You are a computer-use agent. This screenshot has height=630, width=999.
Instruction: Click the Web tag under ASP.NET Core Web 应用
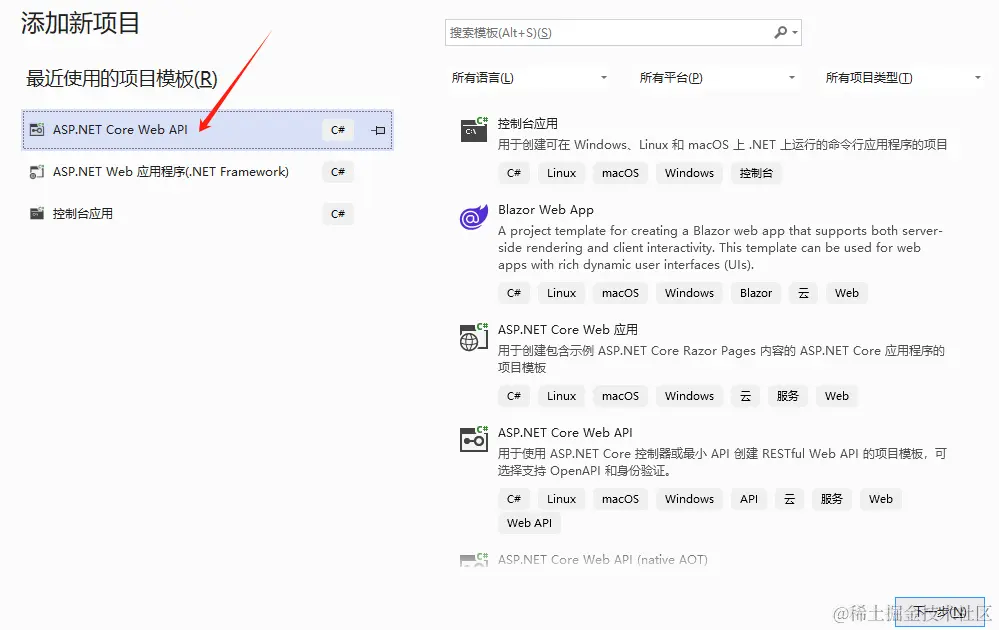click(x=837, y=396)
